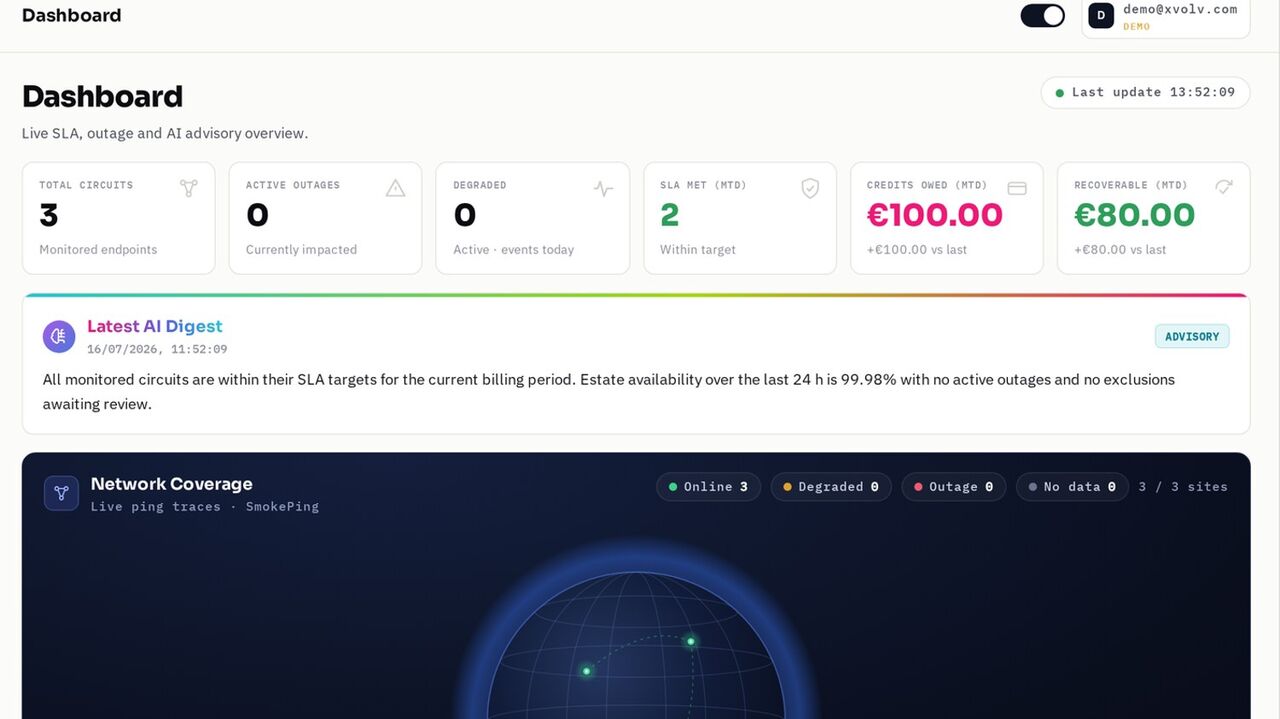Click the €80.00 recoverable value
The height and width of the screenshot is (719, 1280).
click(1135, 215)
